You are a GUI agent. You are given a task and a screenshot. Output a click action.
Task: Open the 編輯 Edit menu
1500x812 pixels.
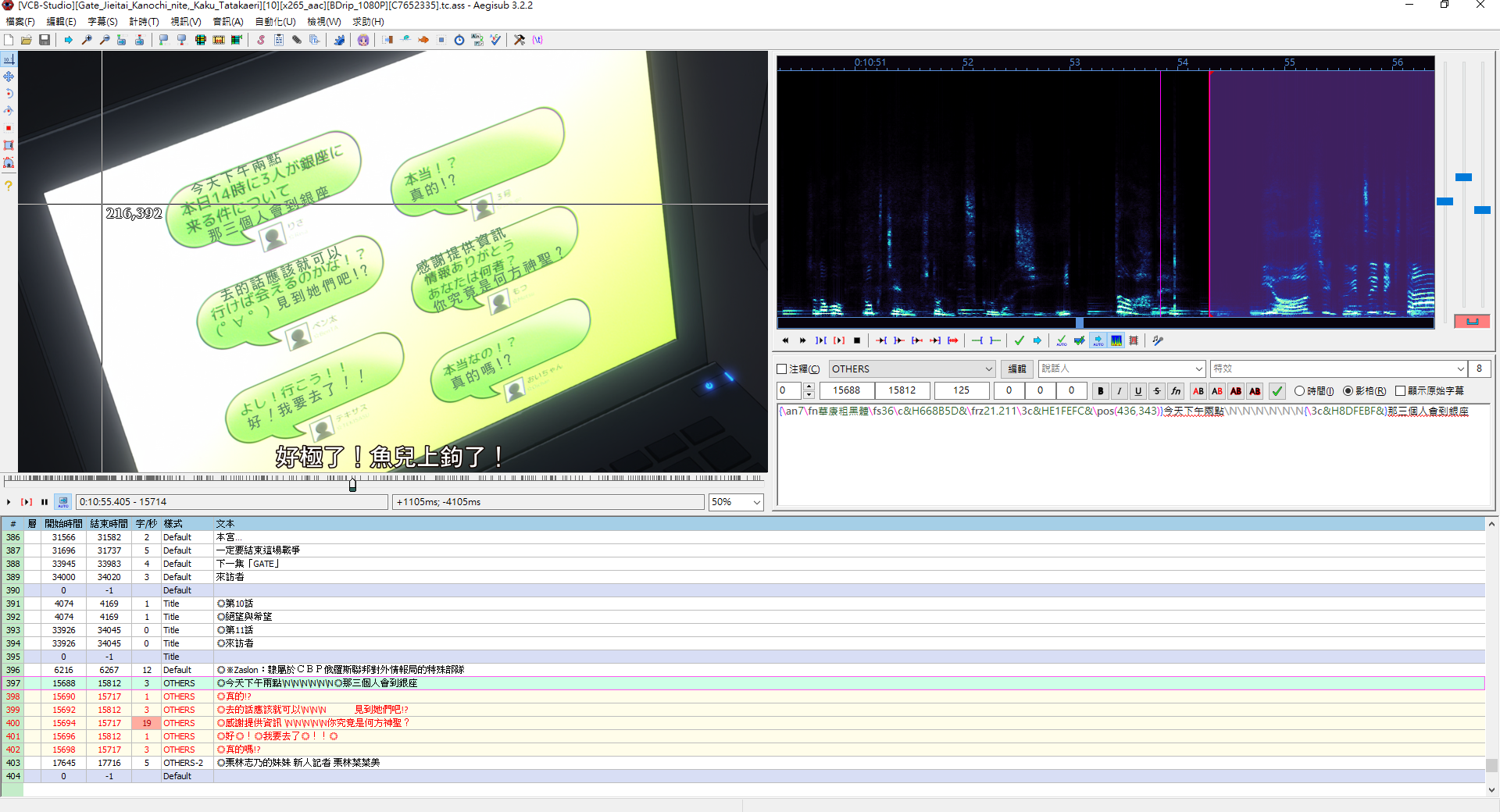click(x=61, y=22)
